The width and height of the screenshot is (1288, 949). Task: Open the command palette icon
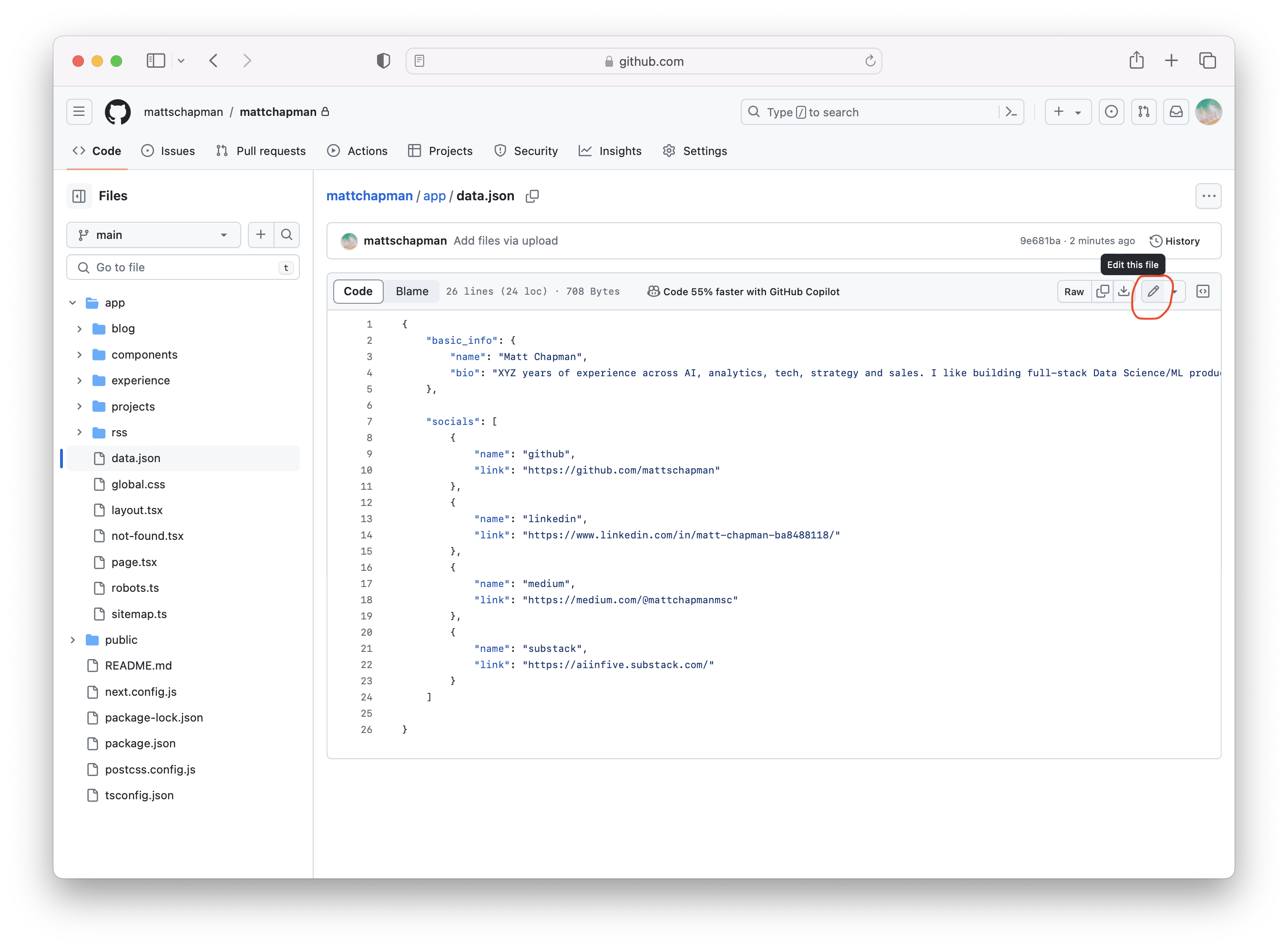pyautogui.click(x=1011, y=112)
